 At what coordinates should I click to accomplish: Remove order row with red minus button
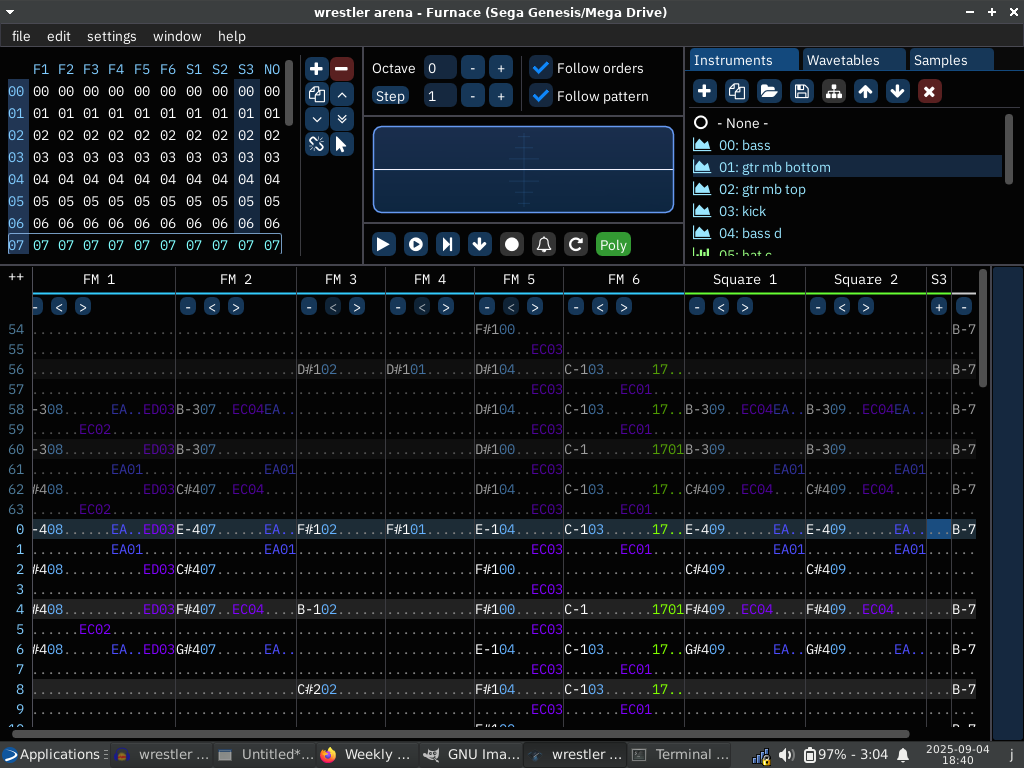click(342, 69)
